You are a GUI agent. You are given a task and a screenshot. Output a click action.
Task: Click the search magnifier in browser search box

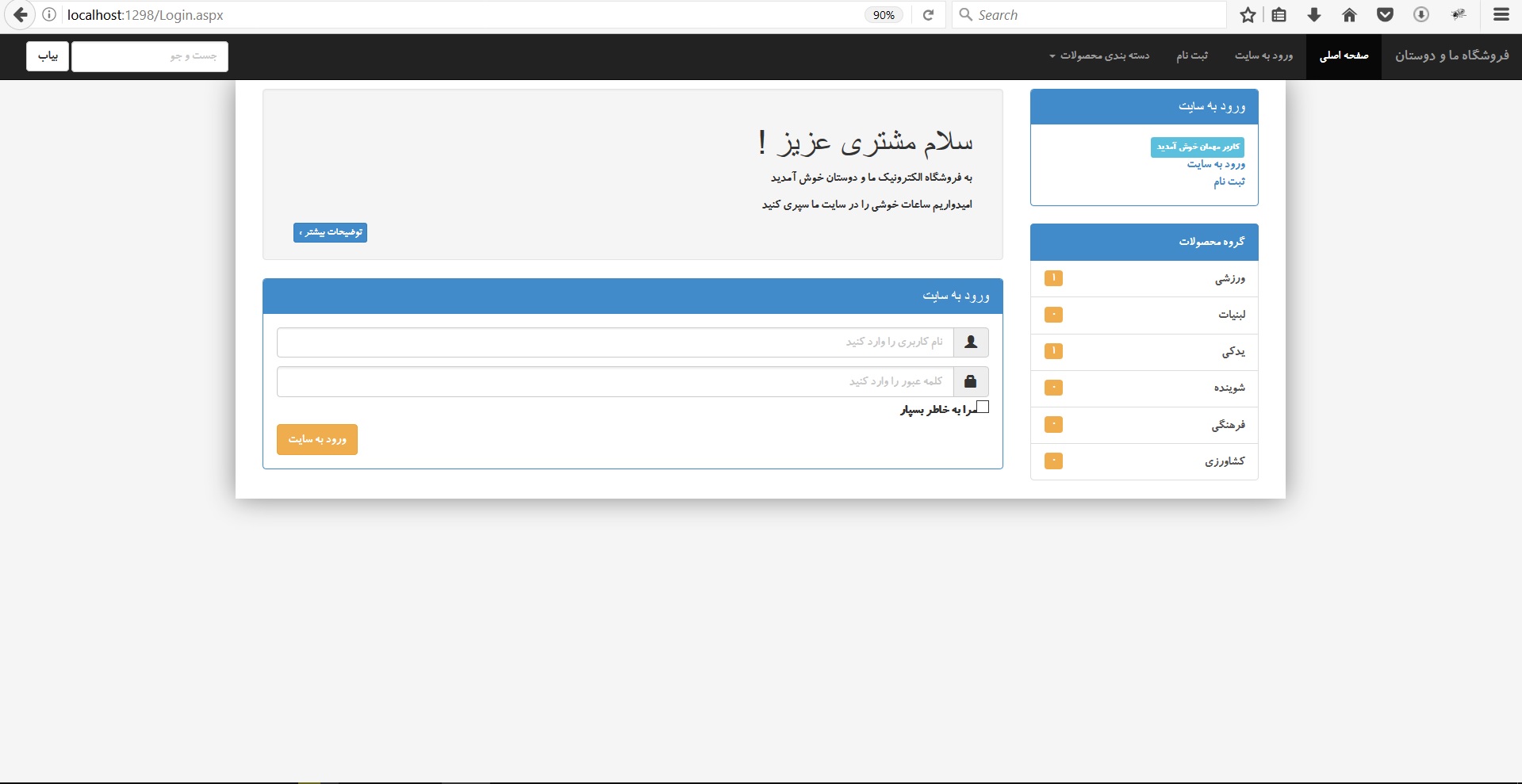(966, 15)
